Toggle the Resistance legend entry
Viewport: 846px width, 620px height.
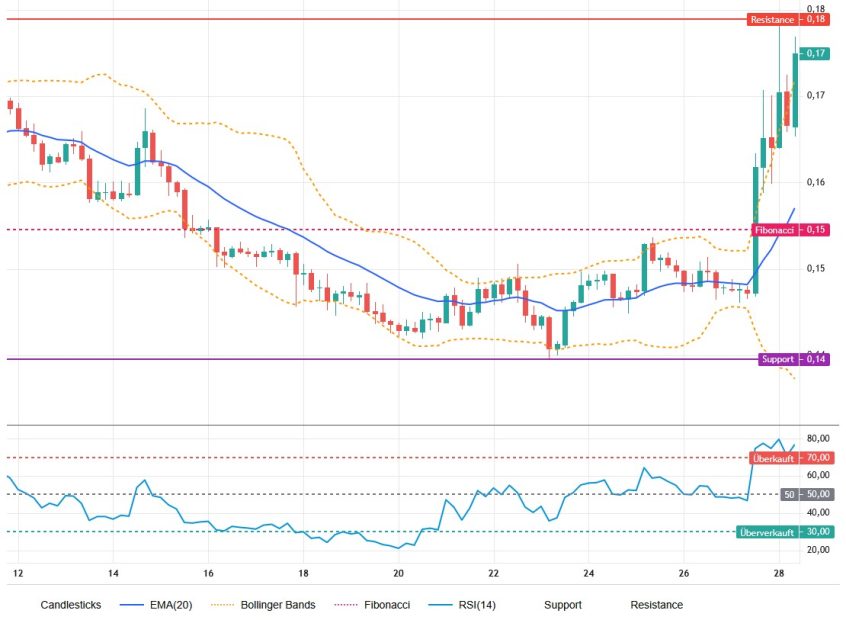pos(657,605)
